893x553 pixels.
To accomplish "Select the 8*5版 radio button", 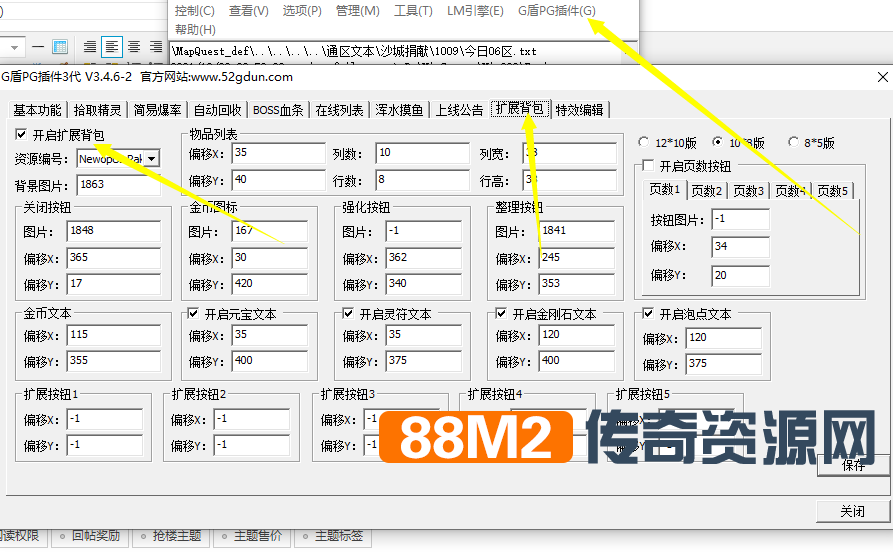I will pos(793,142).
